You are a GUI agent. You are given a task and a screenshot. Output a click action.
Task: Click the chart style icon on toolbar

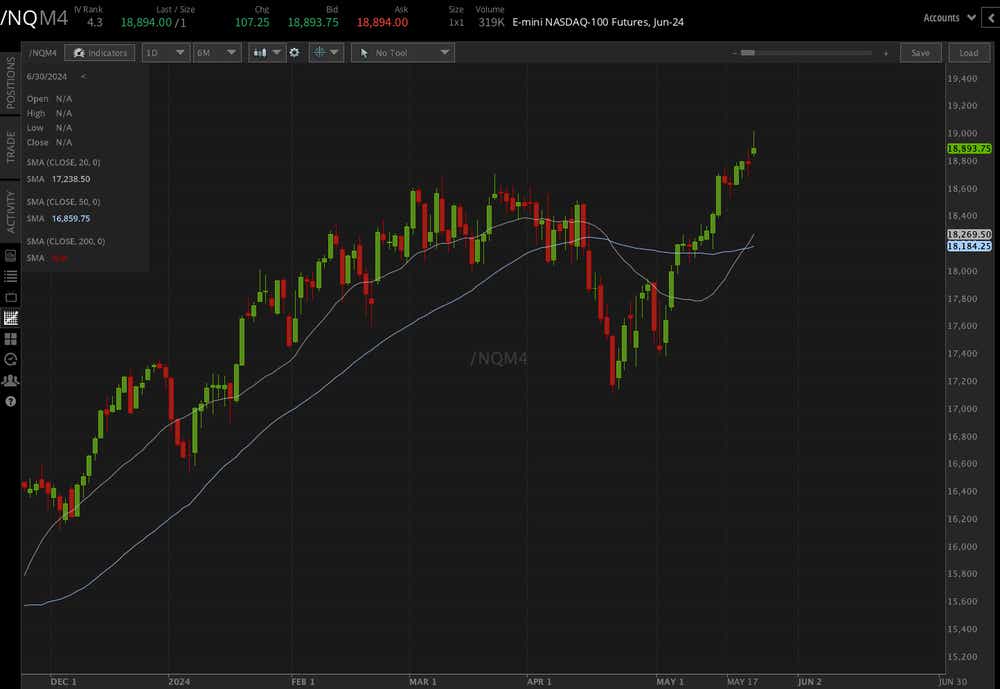[x=260, y=52]
